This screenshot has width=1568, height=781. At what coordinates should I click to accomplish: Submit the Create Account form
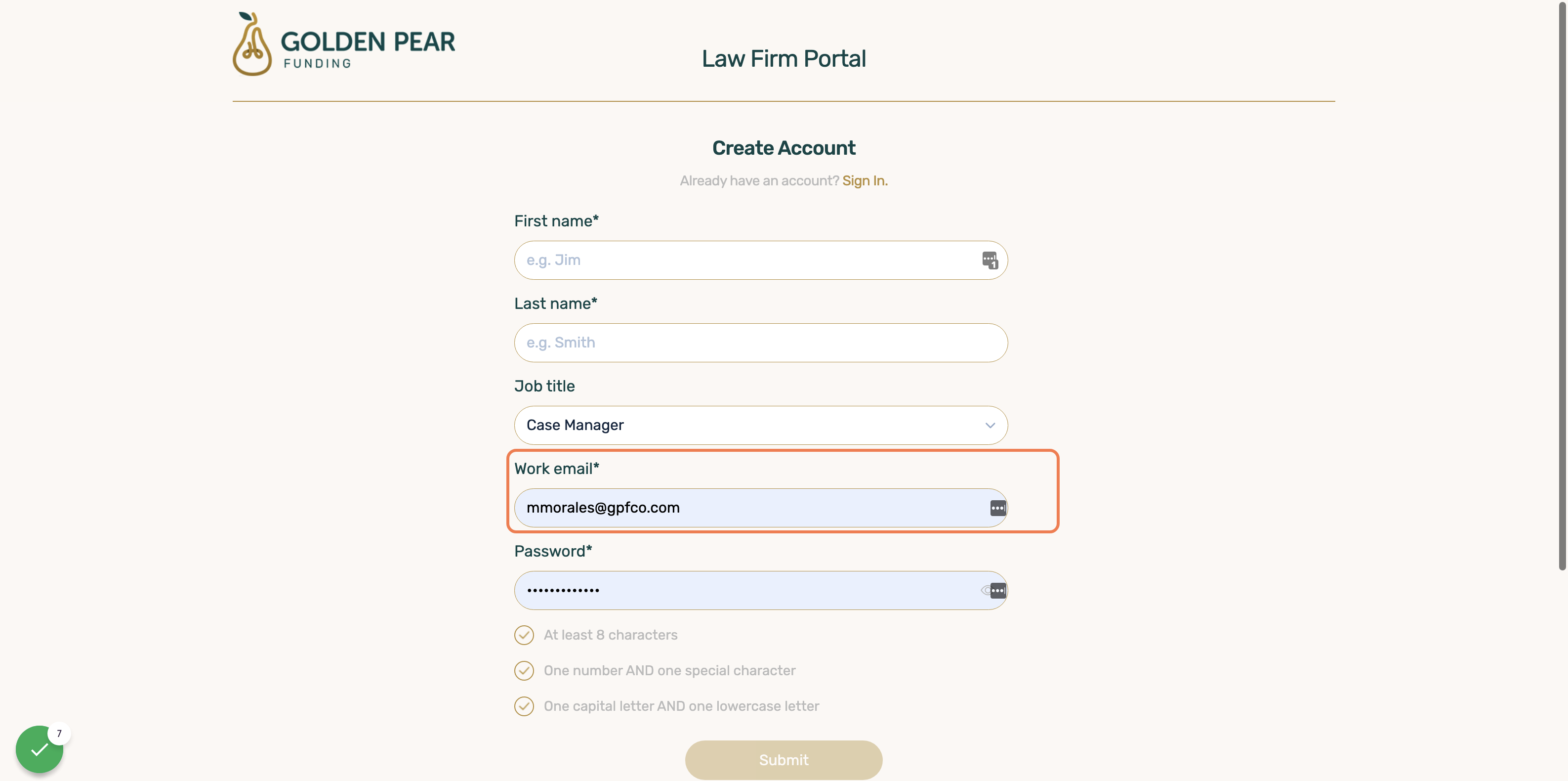[x=784, y=760]
